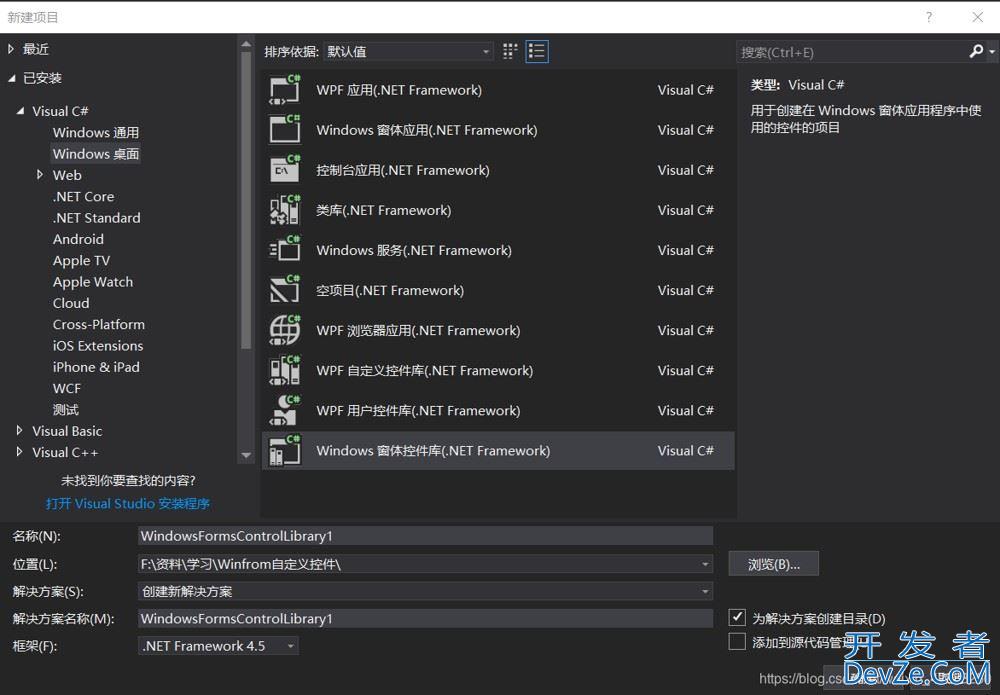
Task: Select WPF 自定义控件库(.NET Framework) template name
Action: tap(425, 370)
